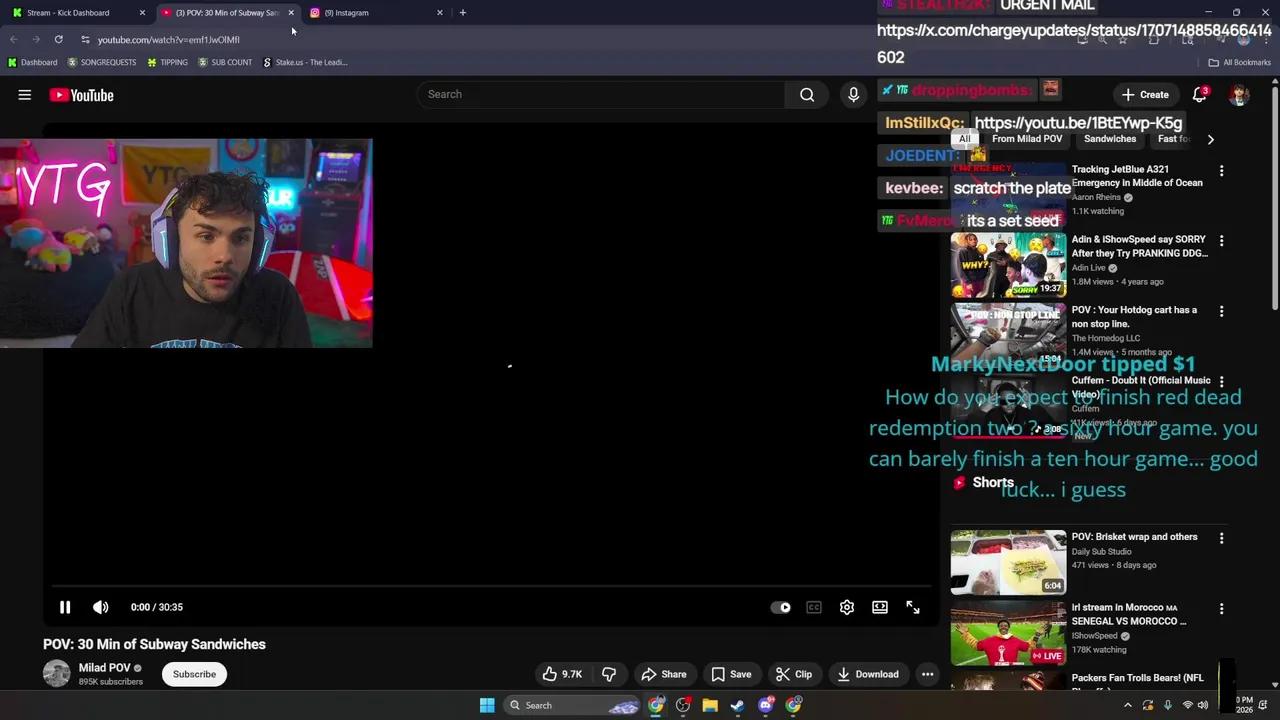Mute the video volume
1280x720 pixels.
tap(101, 607)
